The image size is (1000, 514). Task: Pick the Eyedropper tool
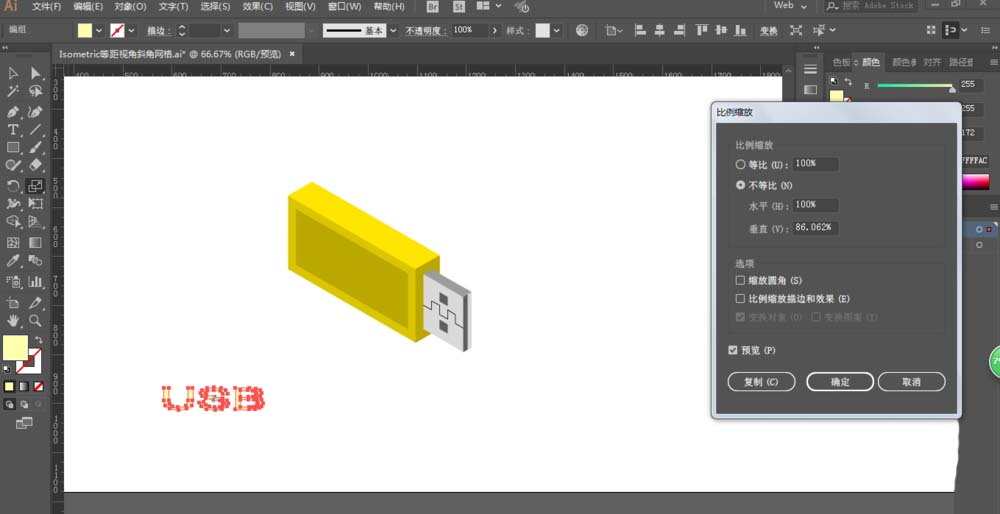(x=13, y=261)
